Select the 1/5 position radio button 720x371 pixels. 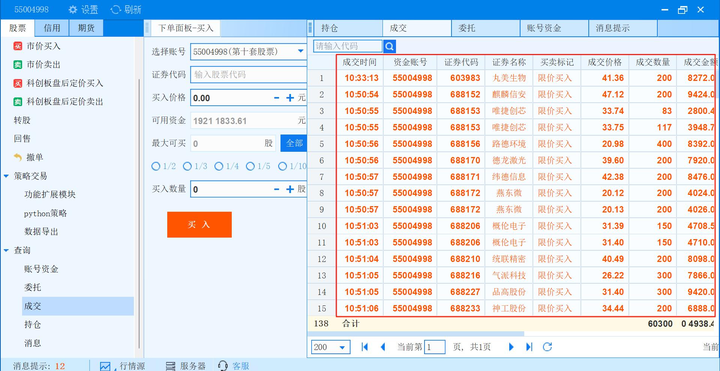(x=250, y=166)
